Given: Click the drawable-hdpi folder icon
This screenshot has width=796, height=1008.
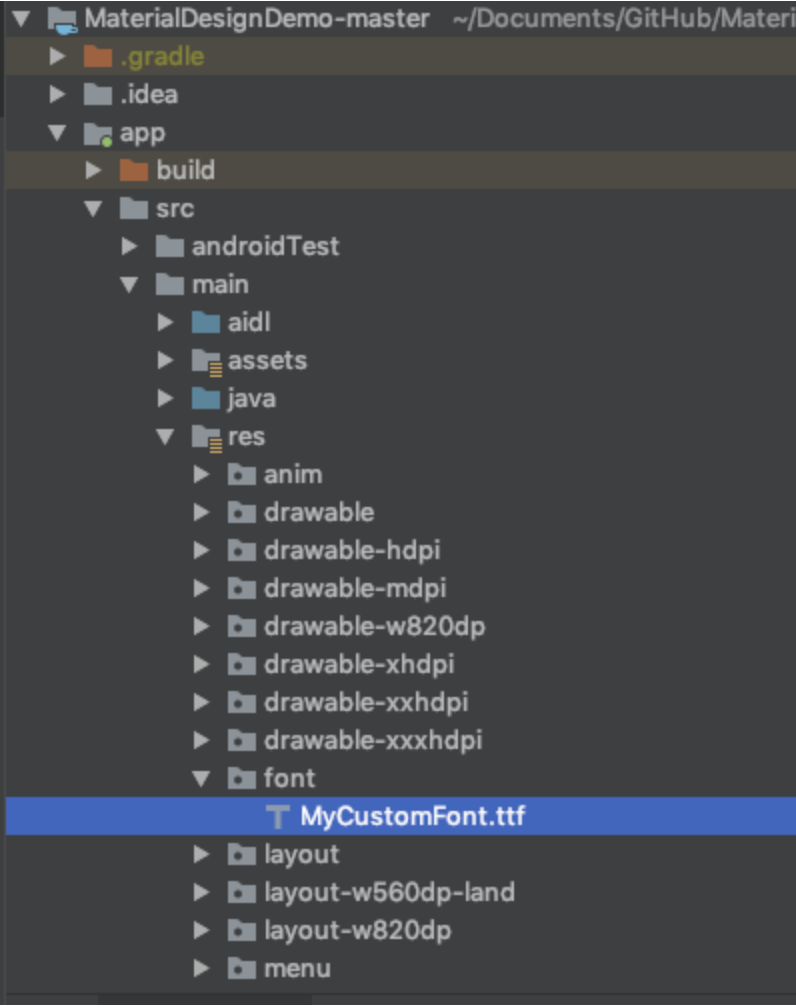Looking at the screenshot, I should coord(240,550).
